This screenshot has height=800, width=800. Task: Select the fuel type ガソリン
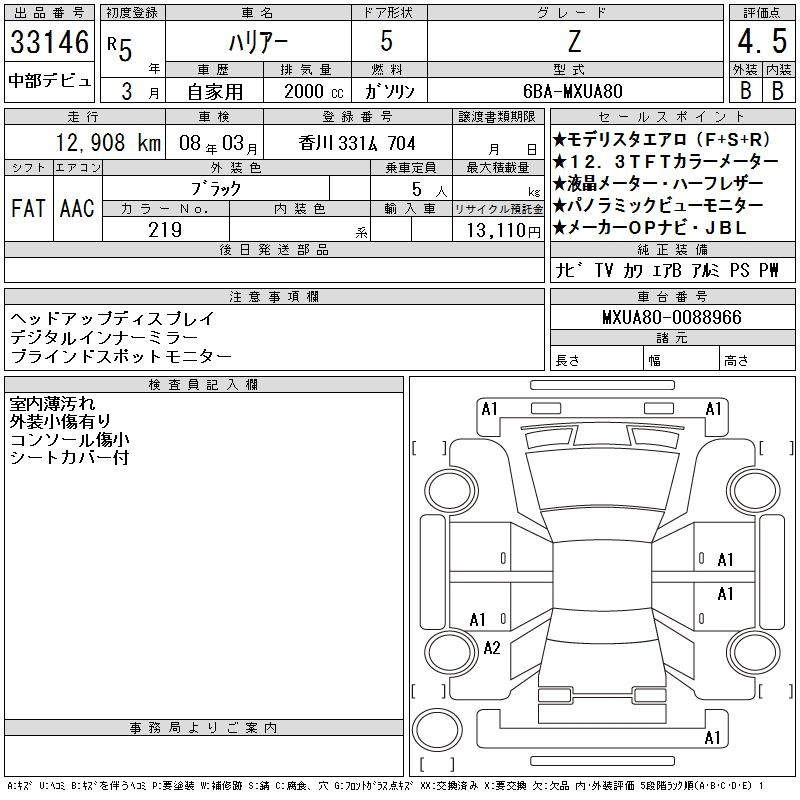(389, 92)
